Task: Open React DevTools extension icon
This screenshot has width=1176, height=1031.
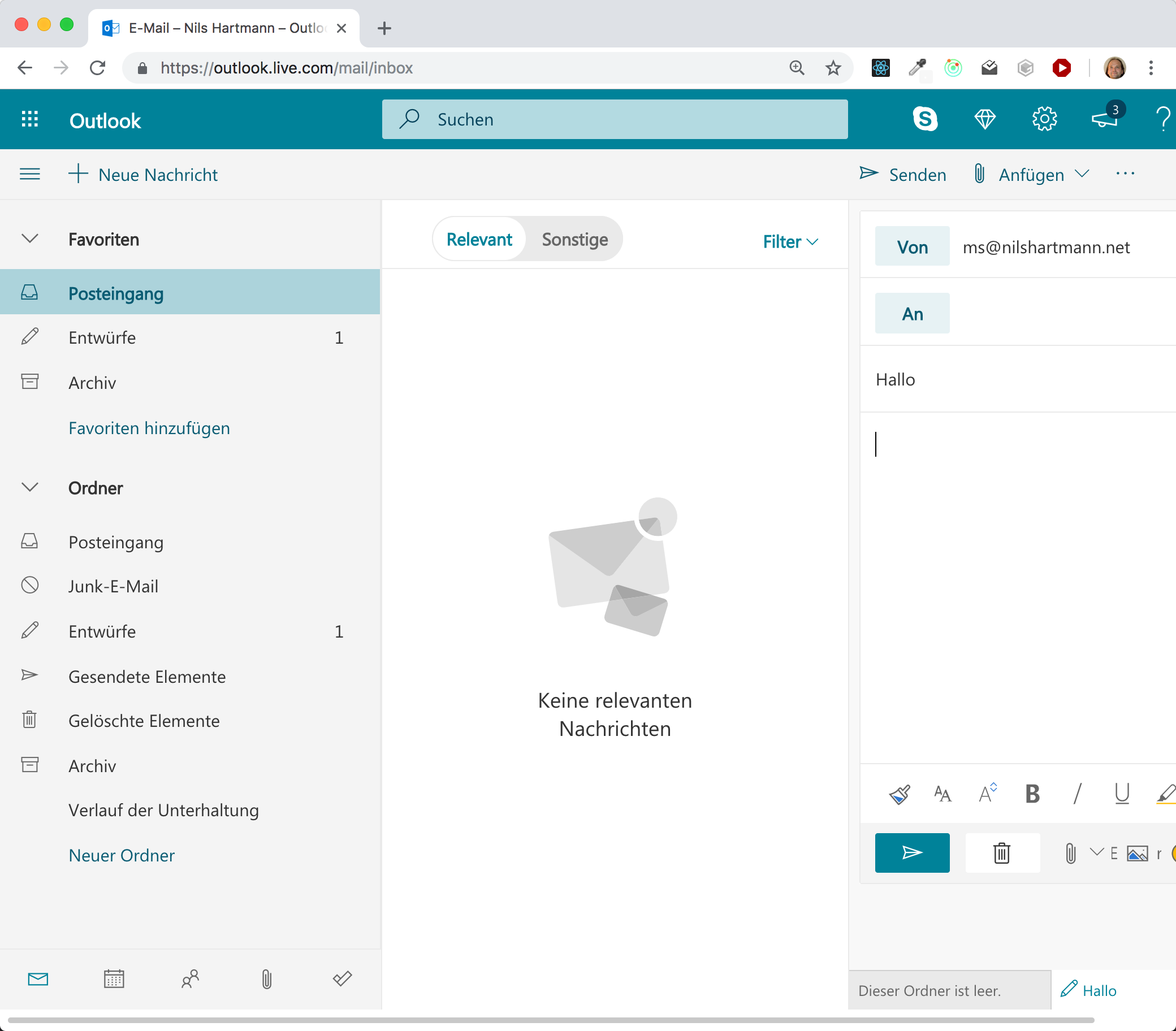Action: point(880,68)
